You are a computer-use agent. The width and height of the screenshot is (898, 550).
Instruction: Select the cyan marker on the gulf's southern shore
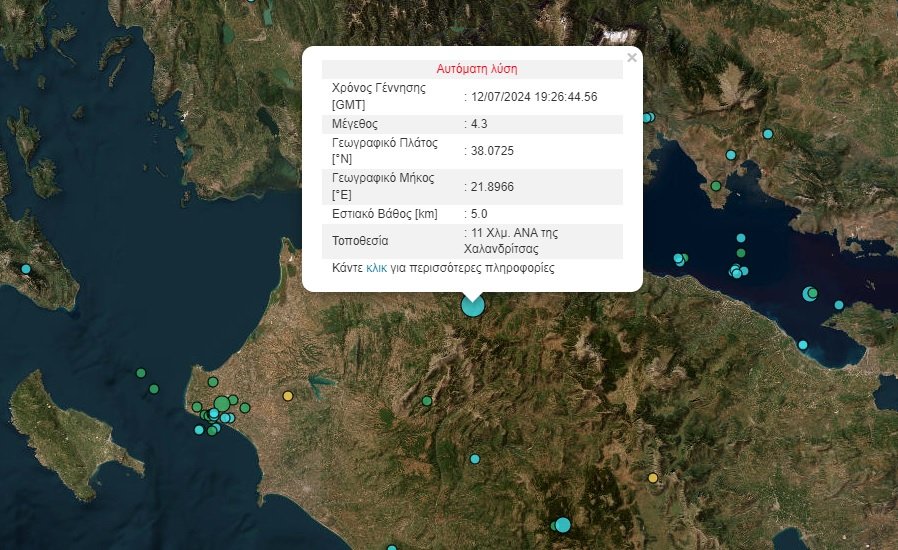[803, 345]
